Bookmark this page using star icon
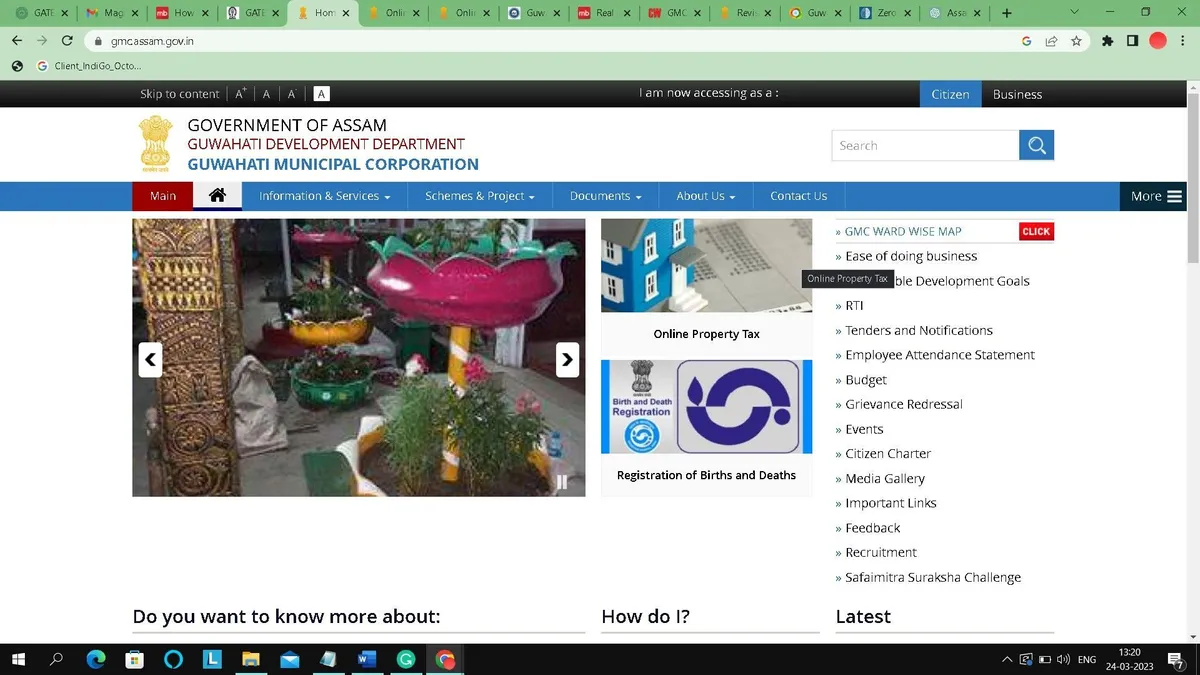The image size is (1200, 675). (1076, 41)
